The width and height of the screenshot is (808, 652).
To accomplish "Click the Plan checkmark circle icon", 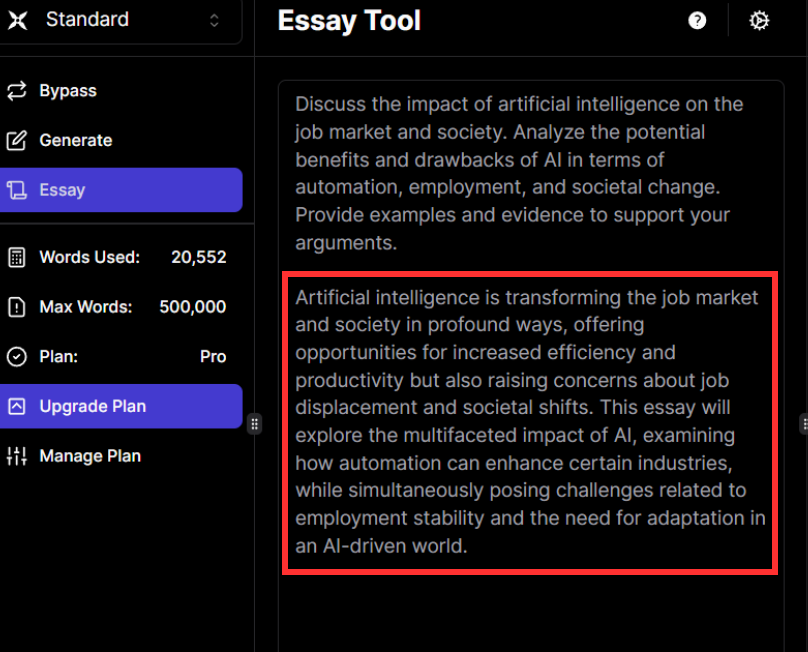I will [x=16, y=357].
